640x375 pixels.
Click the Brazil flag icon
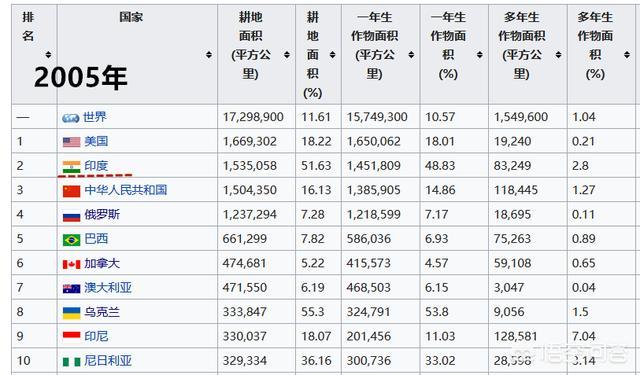pos(71,240)
